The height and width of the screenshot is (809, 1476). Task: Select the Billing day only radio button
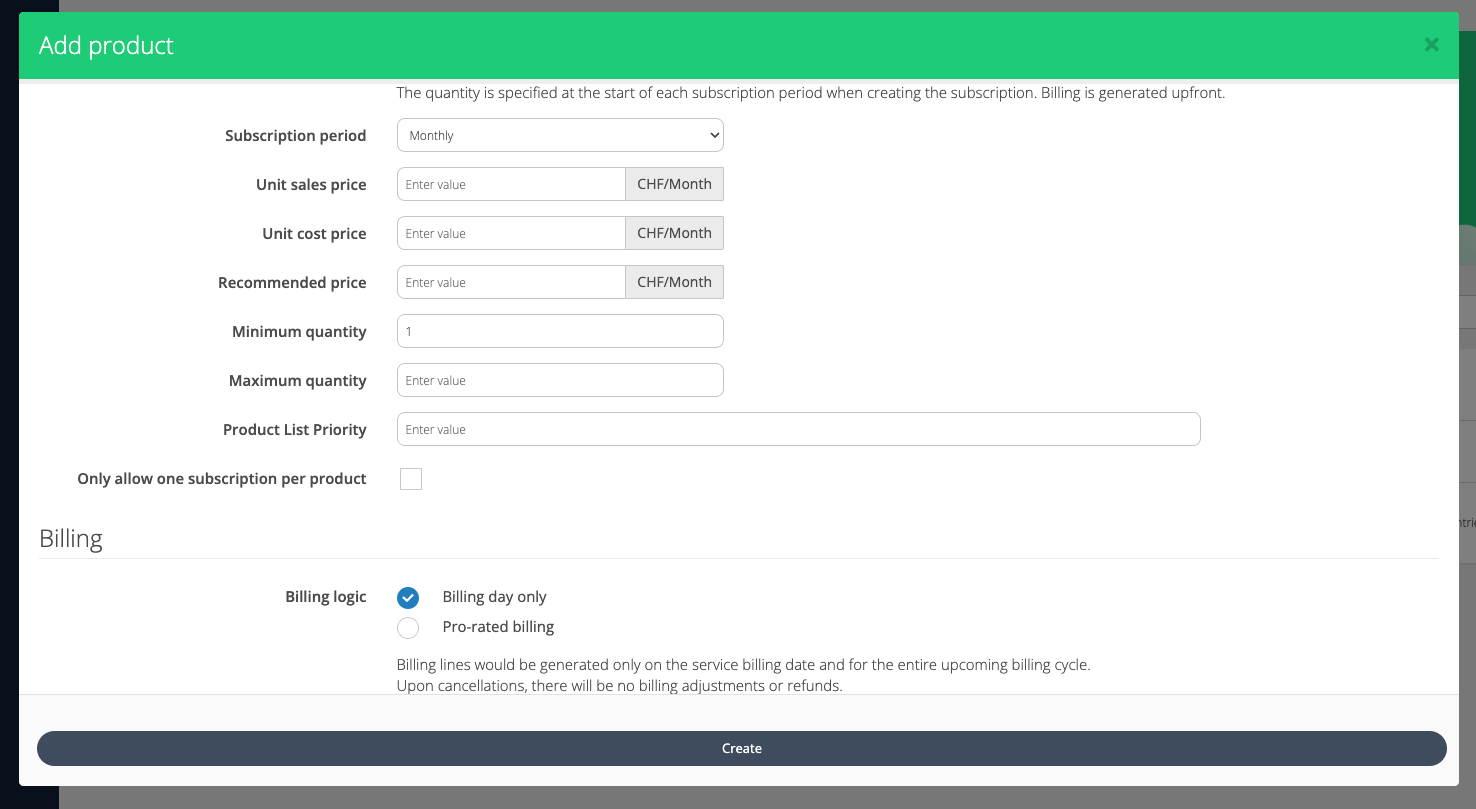click(408, 597)
